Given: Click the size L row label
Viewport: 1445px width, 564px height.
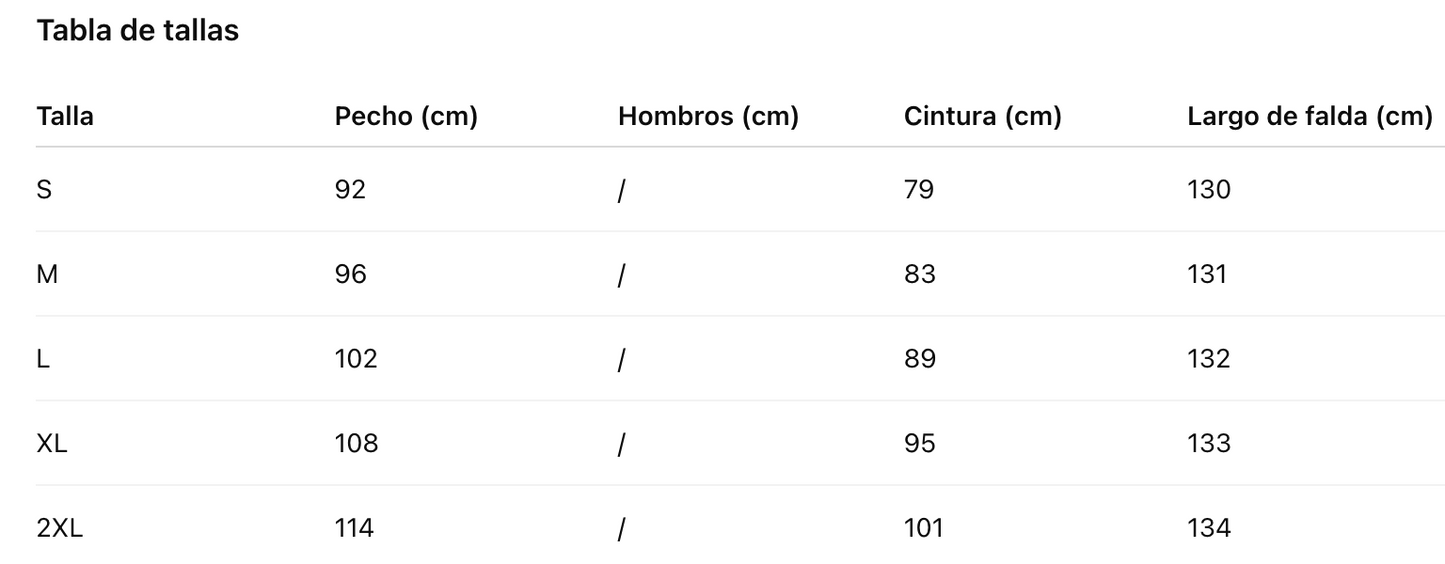Looking at the screenshot, I should coord(43,358).
